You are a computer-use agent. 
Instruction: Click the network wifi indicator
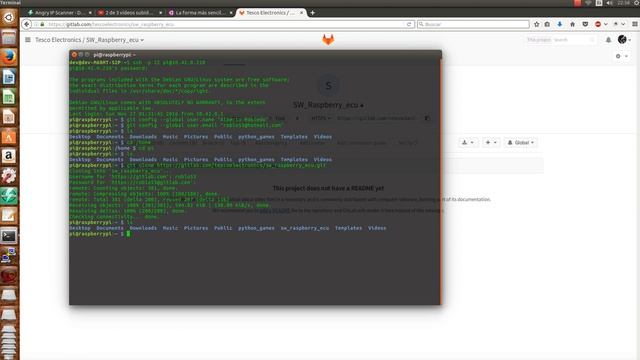pos(588,3)
